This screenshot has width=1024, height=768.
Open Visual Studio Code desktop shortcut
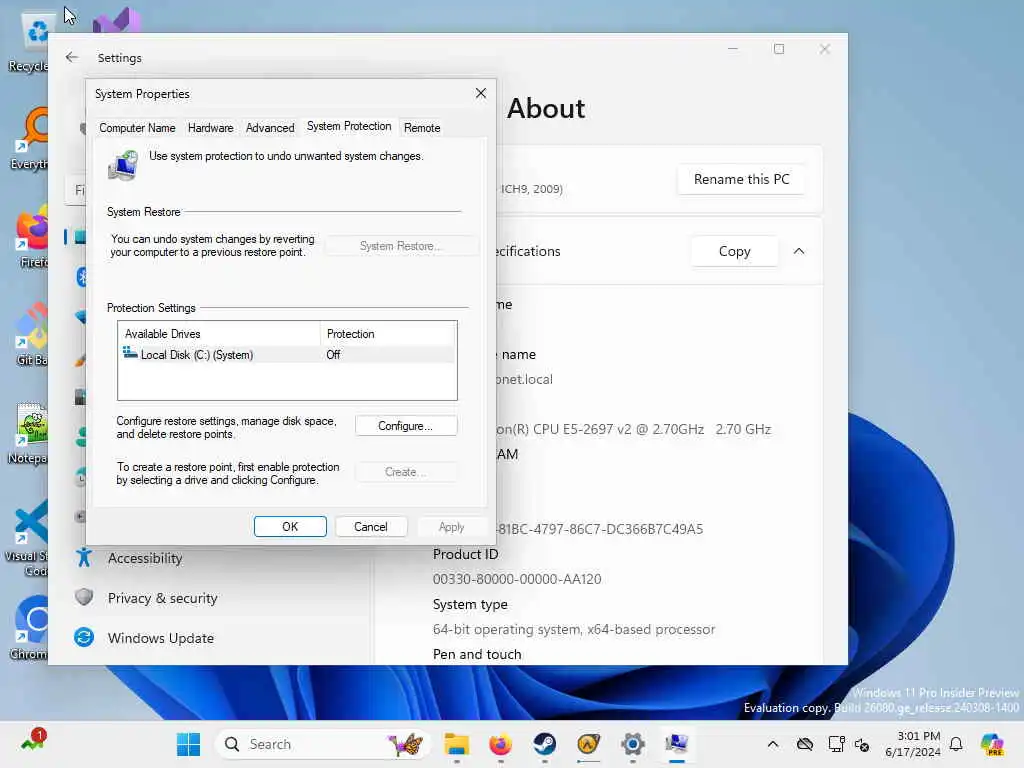(x=29, y=539)
